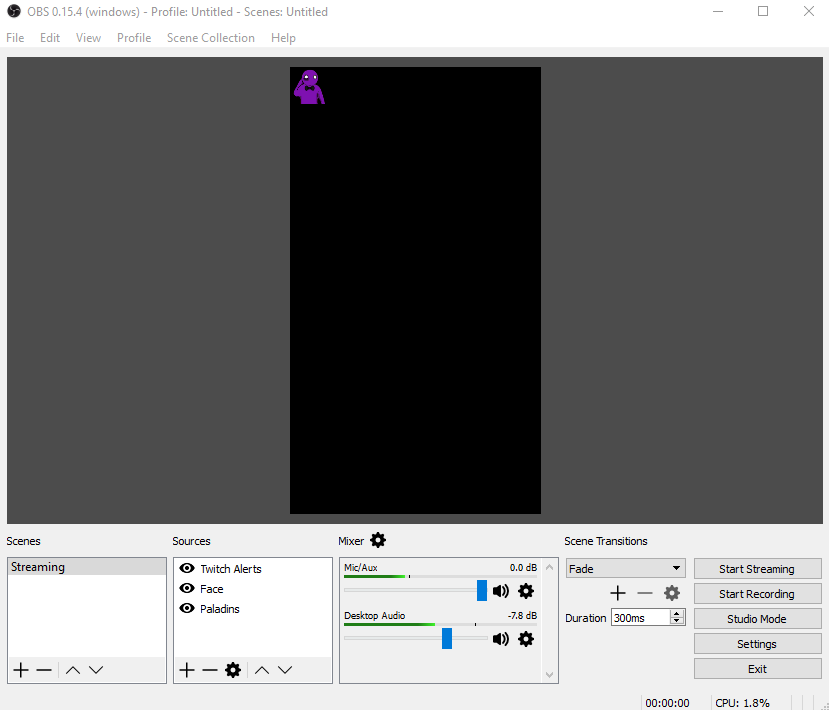This screenshot has width=829, height=710.
Task: Click the 00:00:00 timer in status bar
Action: coord(667,703)
